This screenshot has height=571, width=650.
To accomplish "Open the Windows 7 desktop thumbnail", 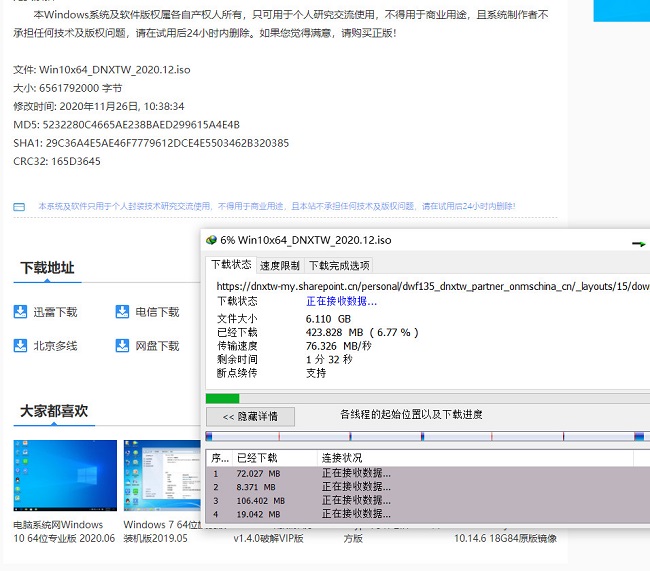I will (162, 475).
